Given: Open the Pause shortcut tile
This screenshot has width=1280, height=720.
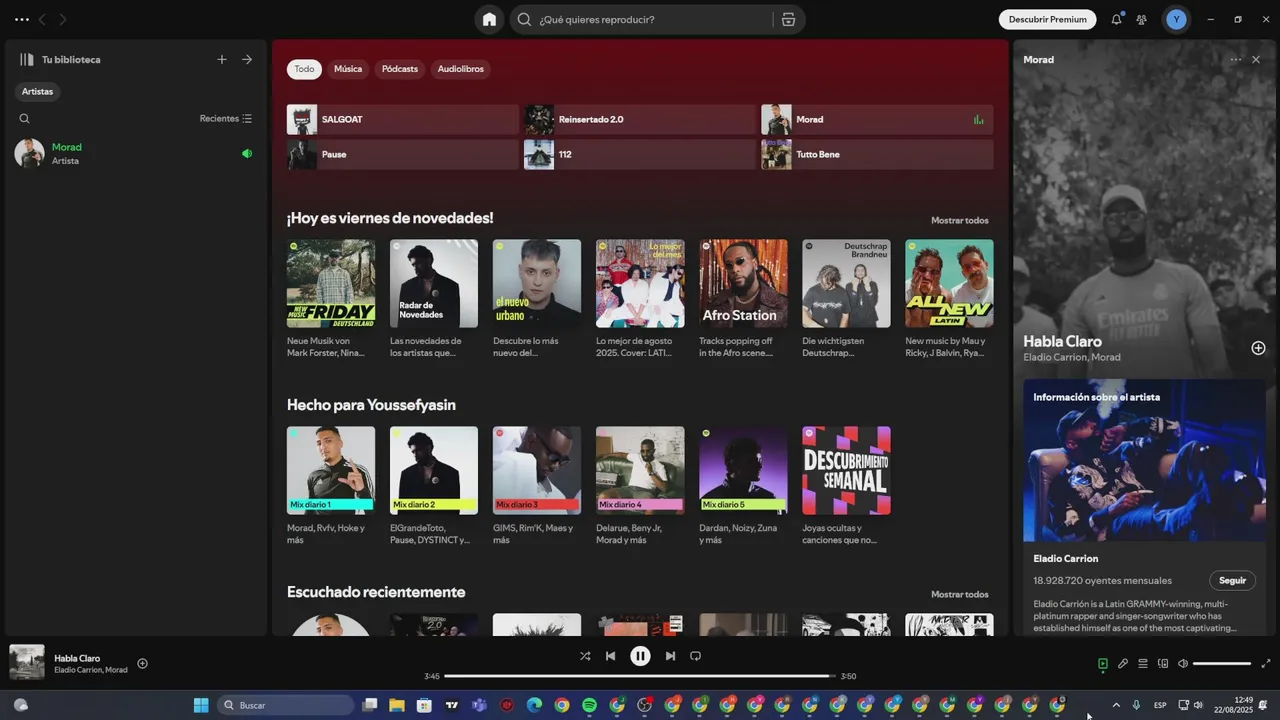Looking at the screenshot, I should click(402, 154).
